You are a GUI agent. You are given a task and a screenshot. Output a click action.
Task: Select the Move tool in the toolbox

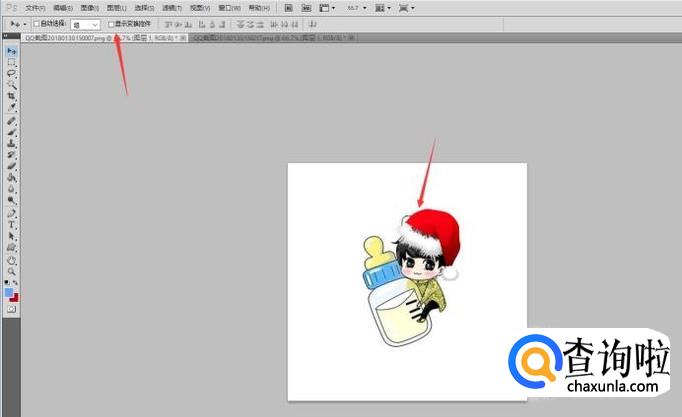point(12,51)
